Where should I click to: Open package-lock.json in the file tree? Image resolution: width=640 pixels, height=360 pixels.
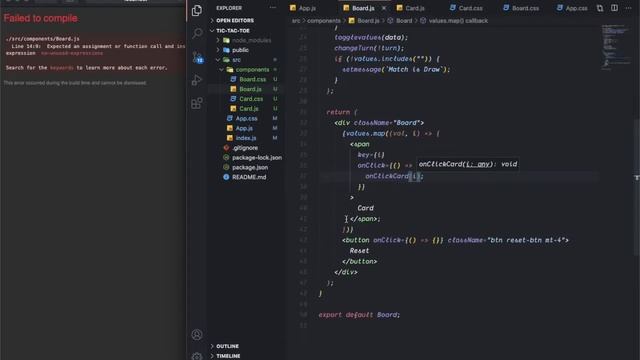(257, 158)
